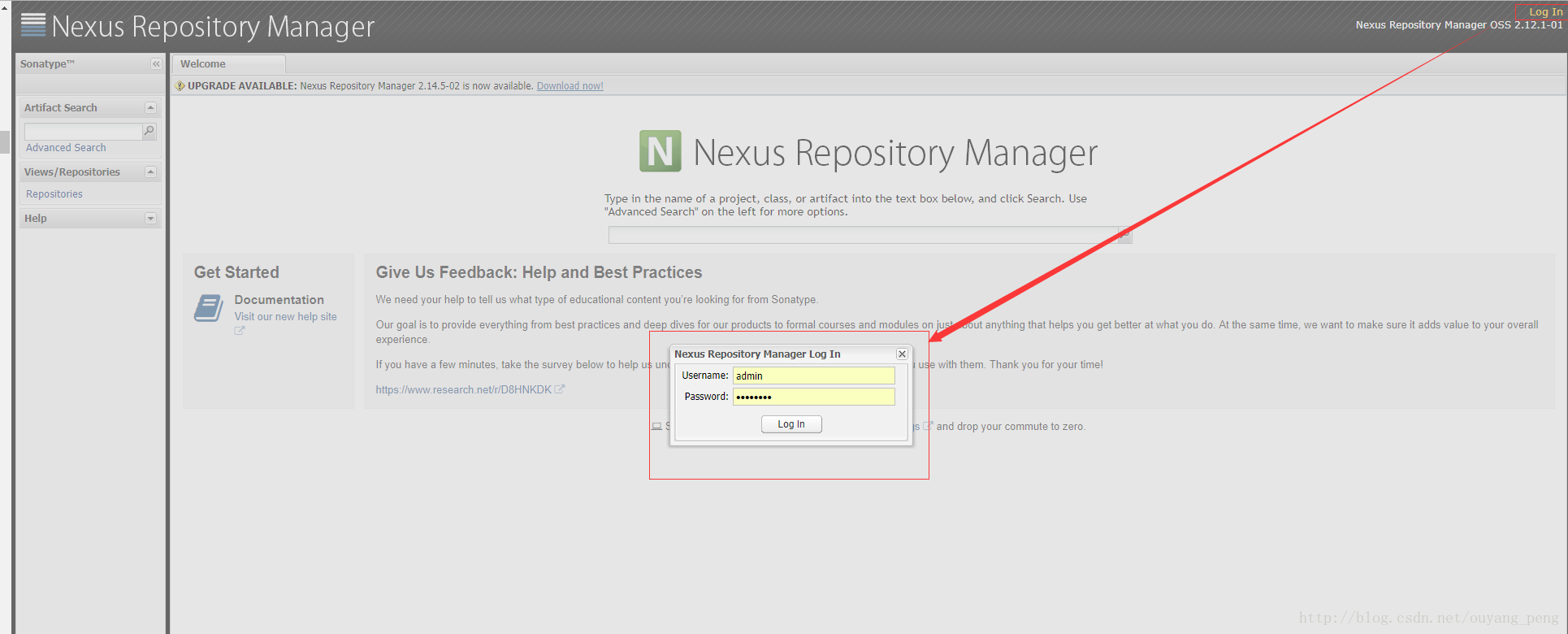Click the green N Nexus logo
The height and width of the screenshot is (634, 1568).
[661, 151]
